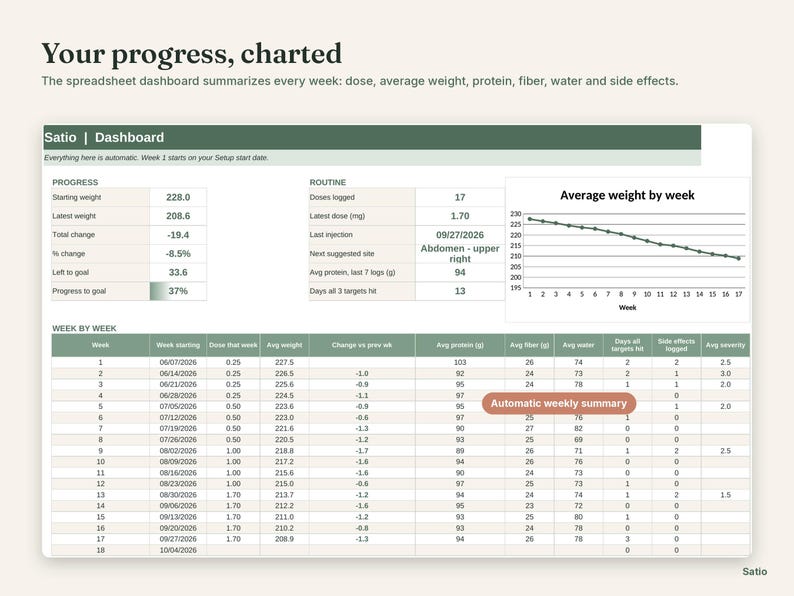Click the Latest dose (mg) value 1.70

pos(460,216)
